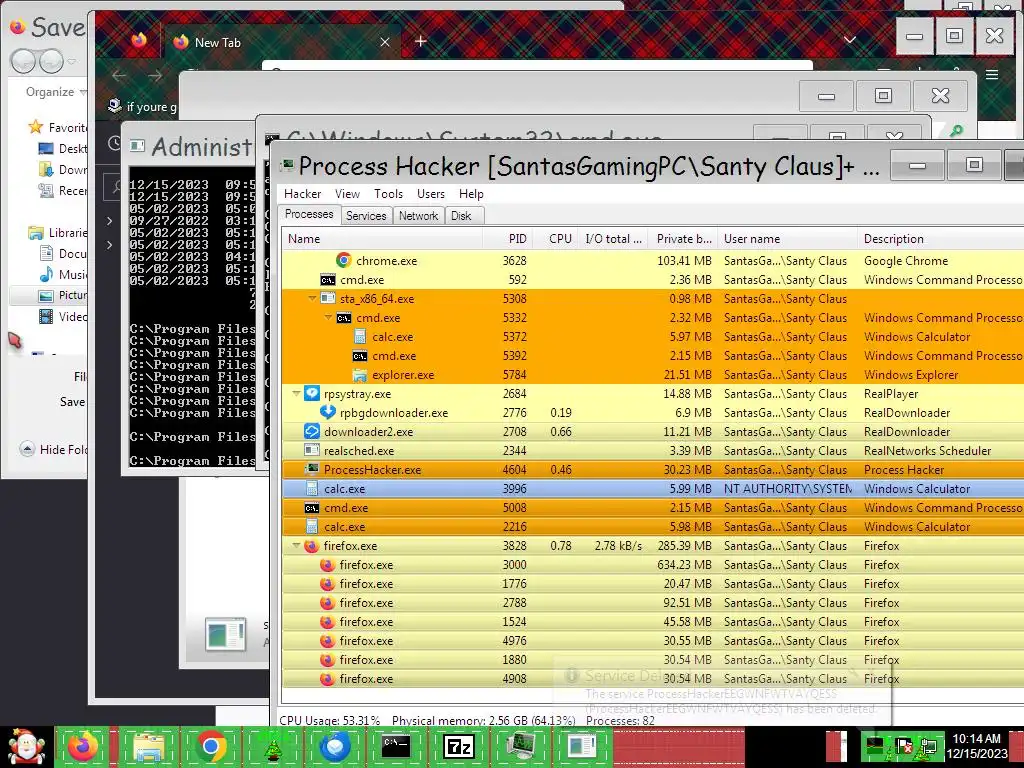Open a new Firefox tab with plus button
Viewport: 1024px width, 768px height.
[x=421, y=42]
